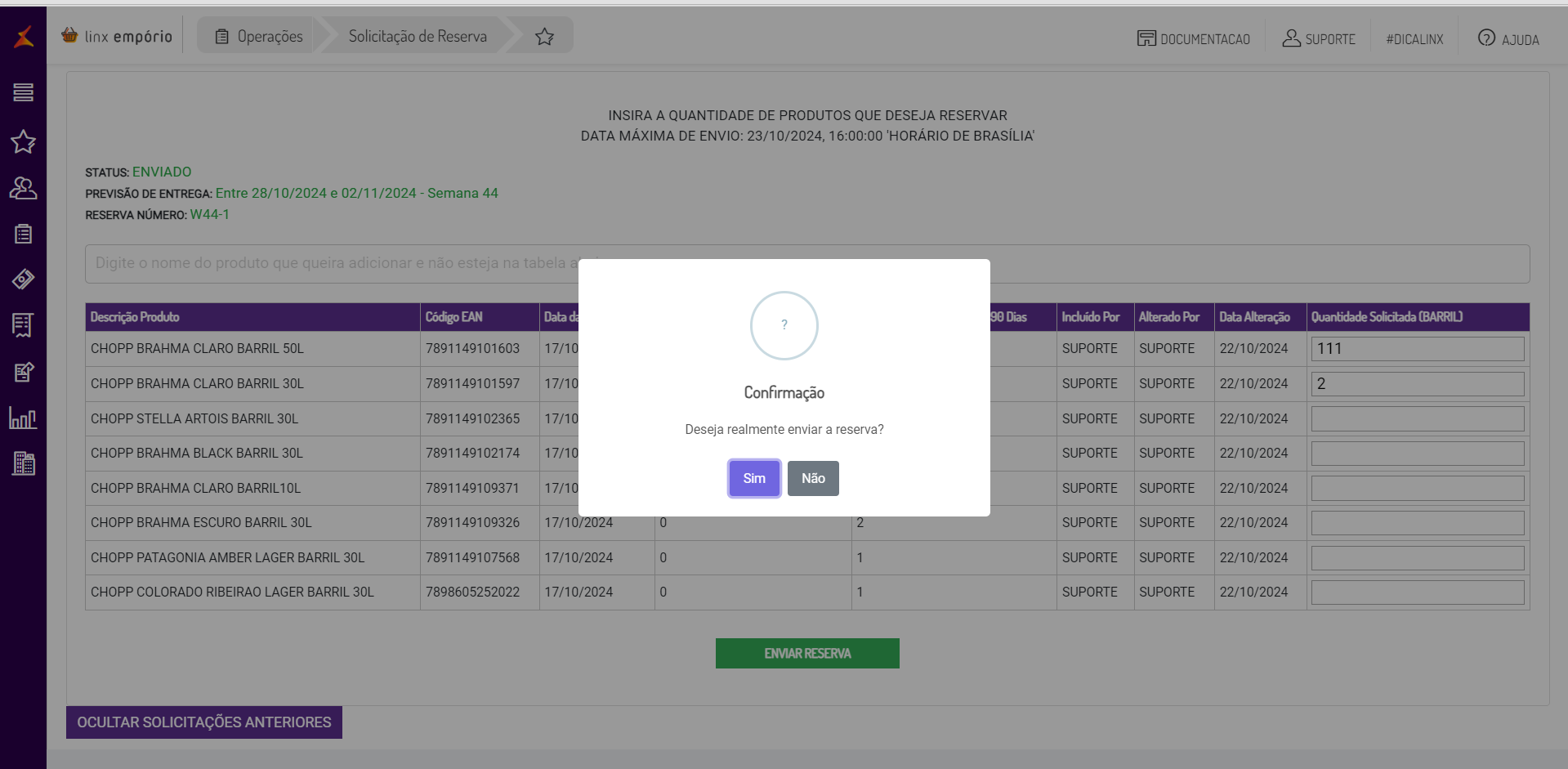Click quantity field for CHOPP BRAHMA BLACK BARRIL 30L
Viewport: 1568px width, 769px height.
pos(1418,453)
